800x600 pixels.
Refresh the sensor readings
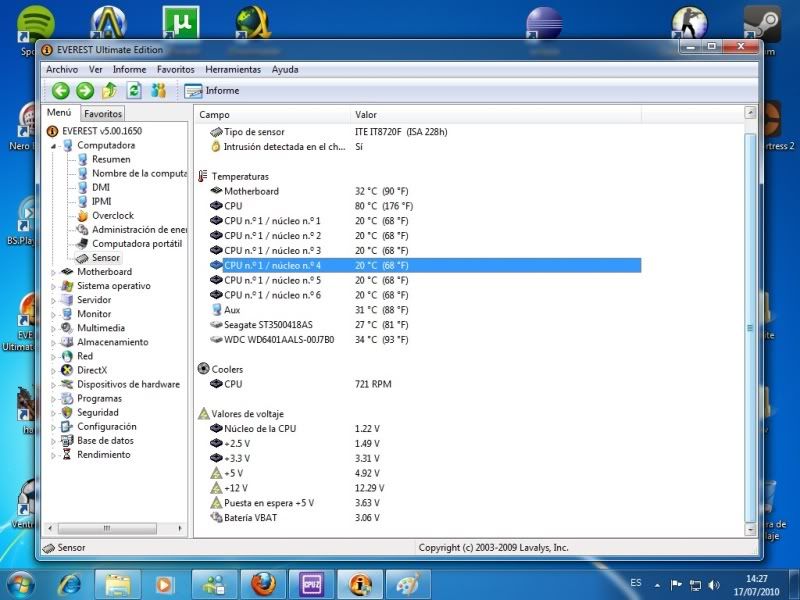(x=134, y=91)
